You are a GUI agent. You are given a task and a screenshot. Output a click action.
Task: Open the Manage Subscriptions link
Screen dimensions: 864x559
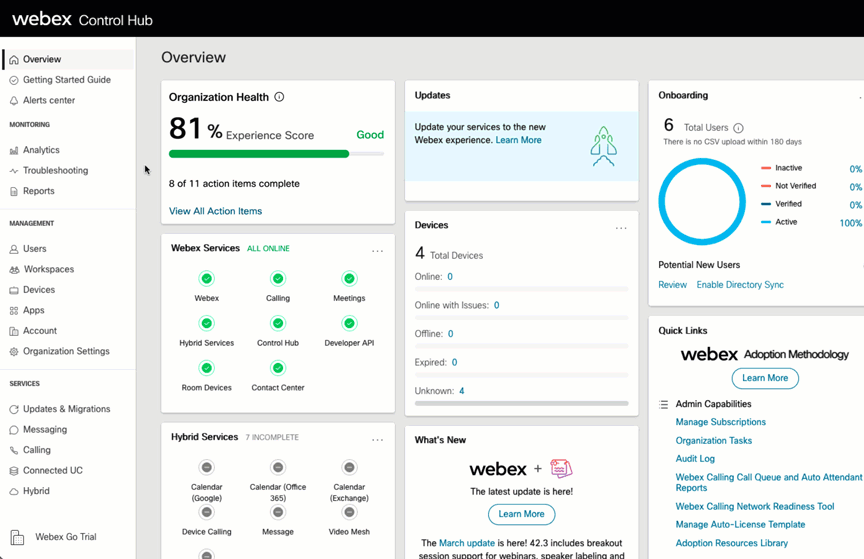[721, 422]
